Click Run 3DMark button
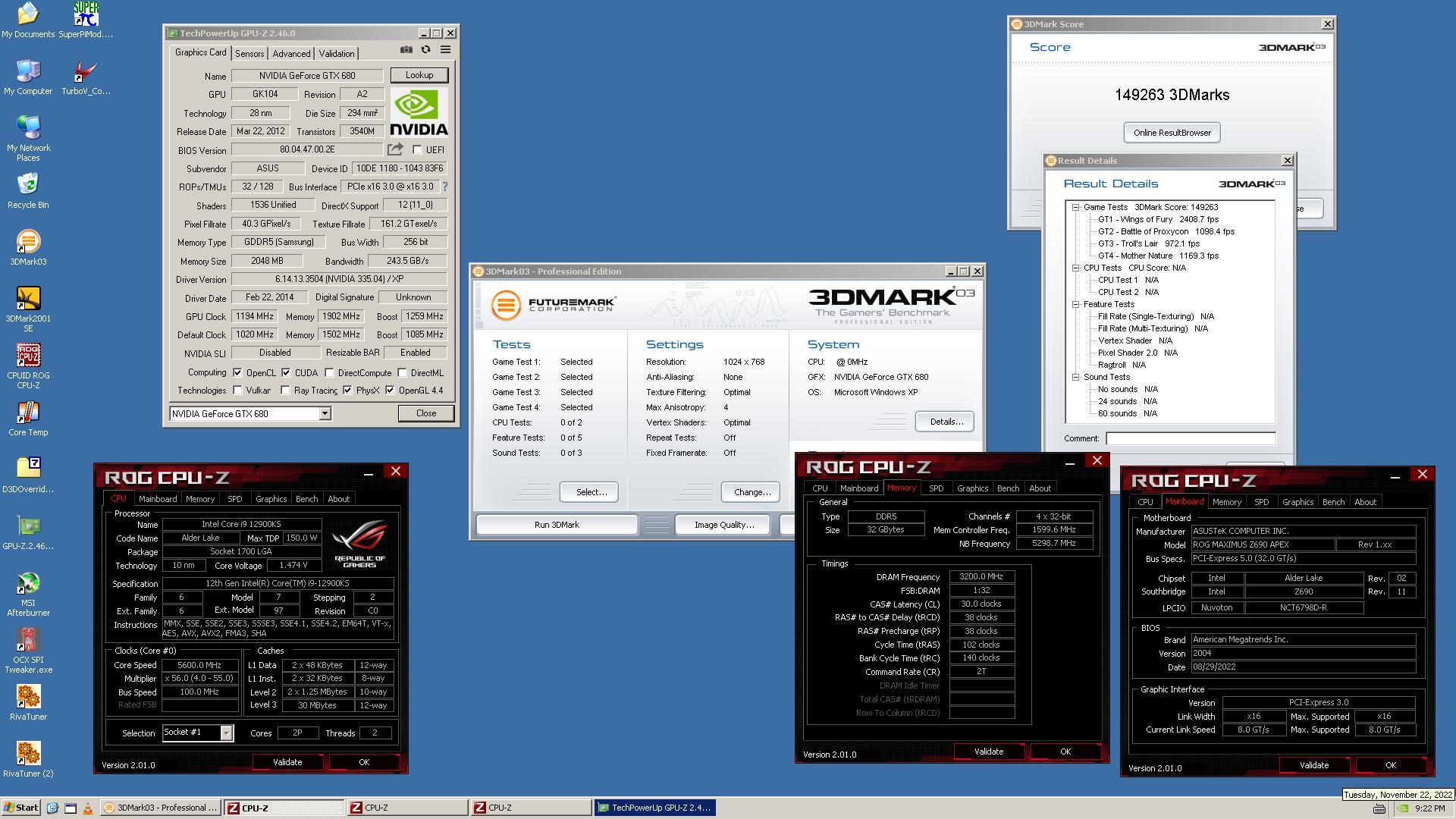1456x819 pixels. click(x=557, y=525)
